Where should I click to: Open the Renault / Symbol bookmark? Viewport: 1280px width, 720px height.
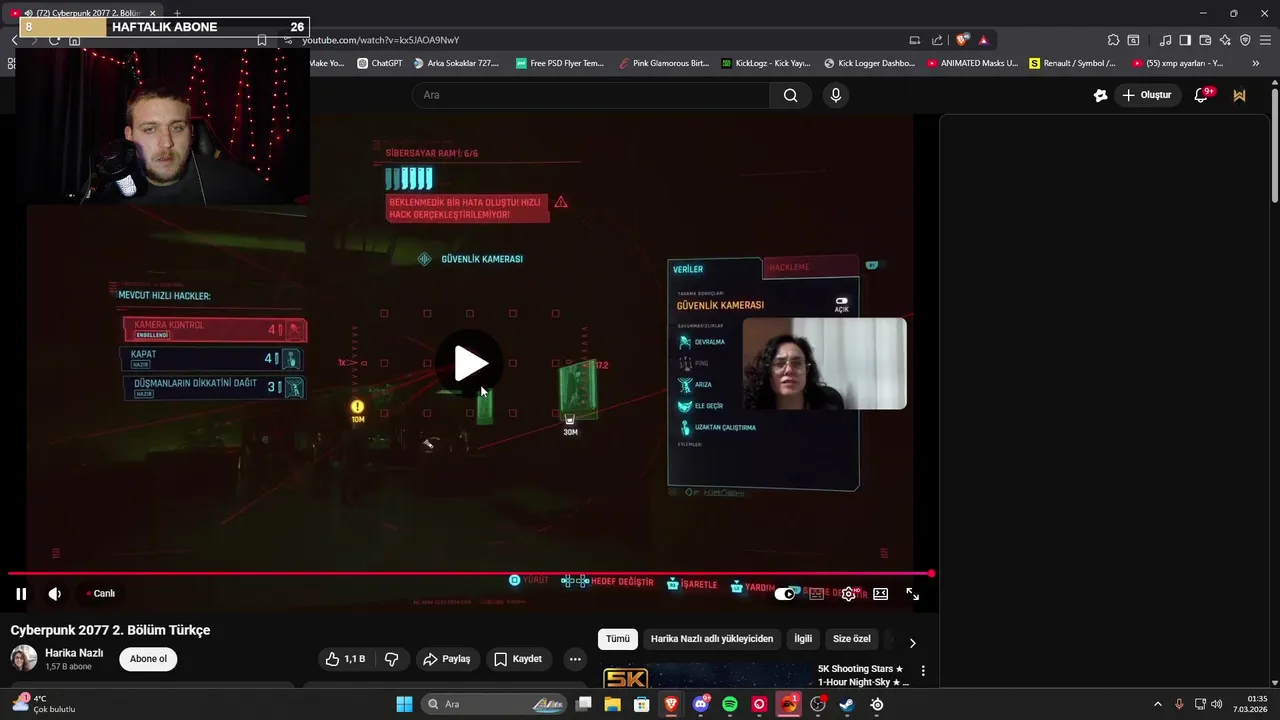point(1072,63)
